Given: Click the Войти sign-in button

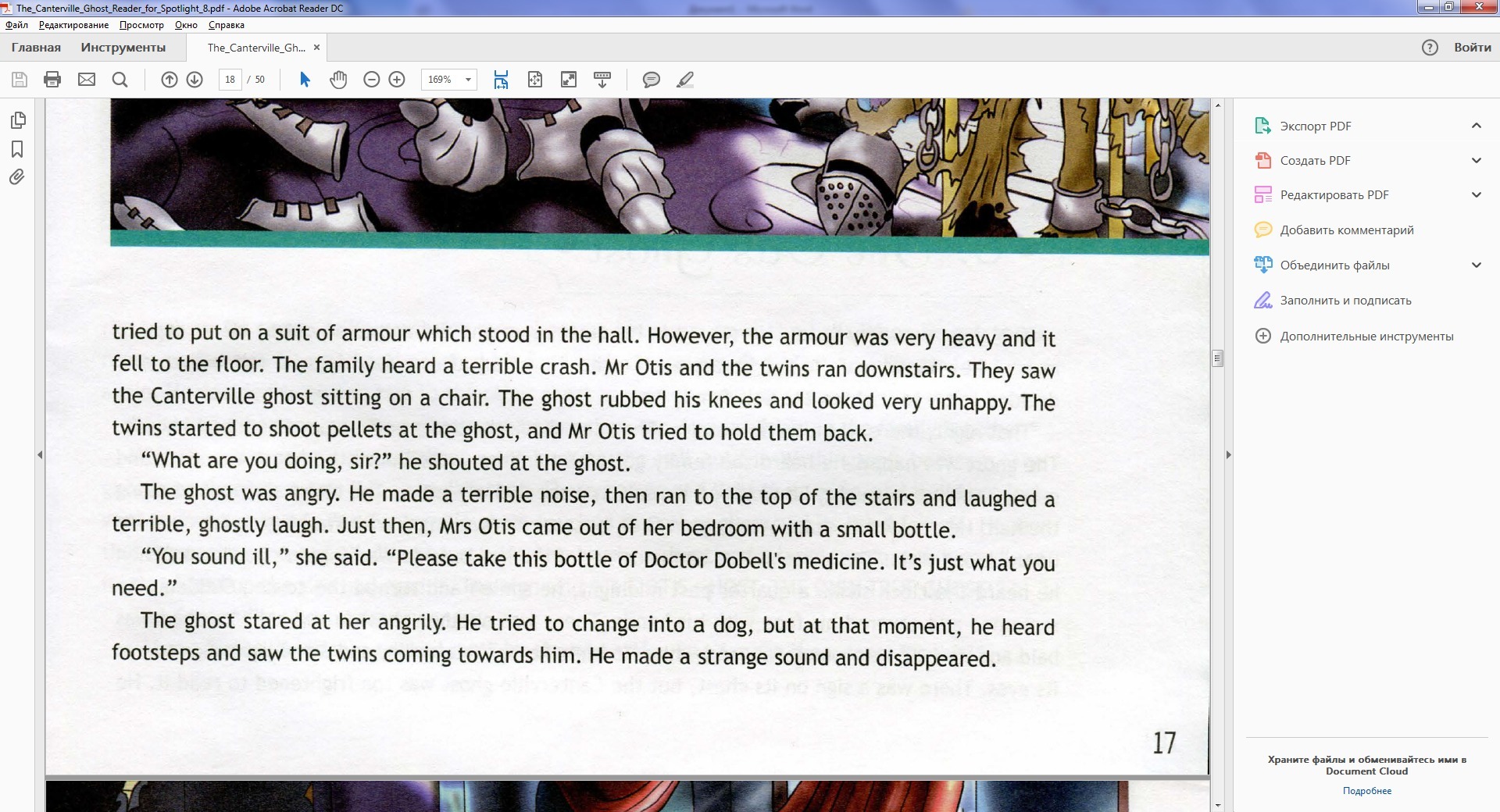Looking at the screenshot, I should [x=1473, y=48].
